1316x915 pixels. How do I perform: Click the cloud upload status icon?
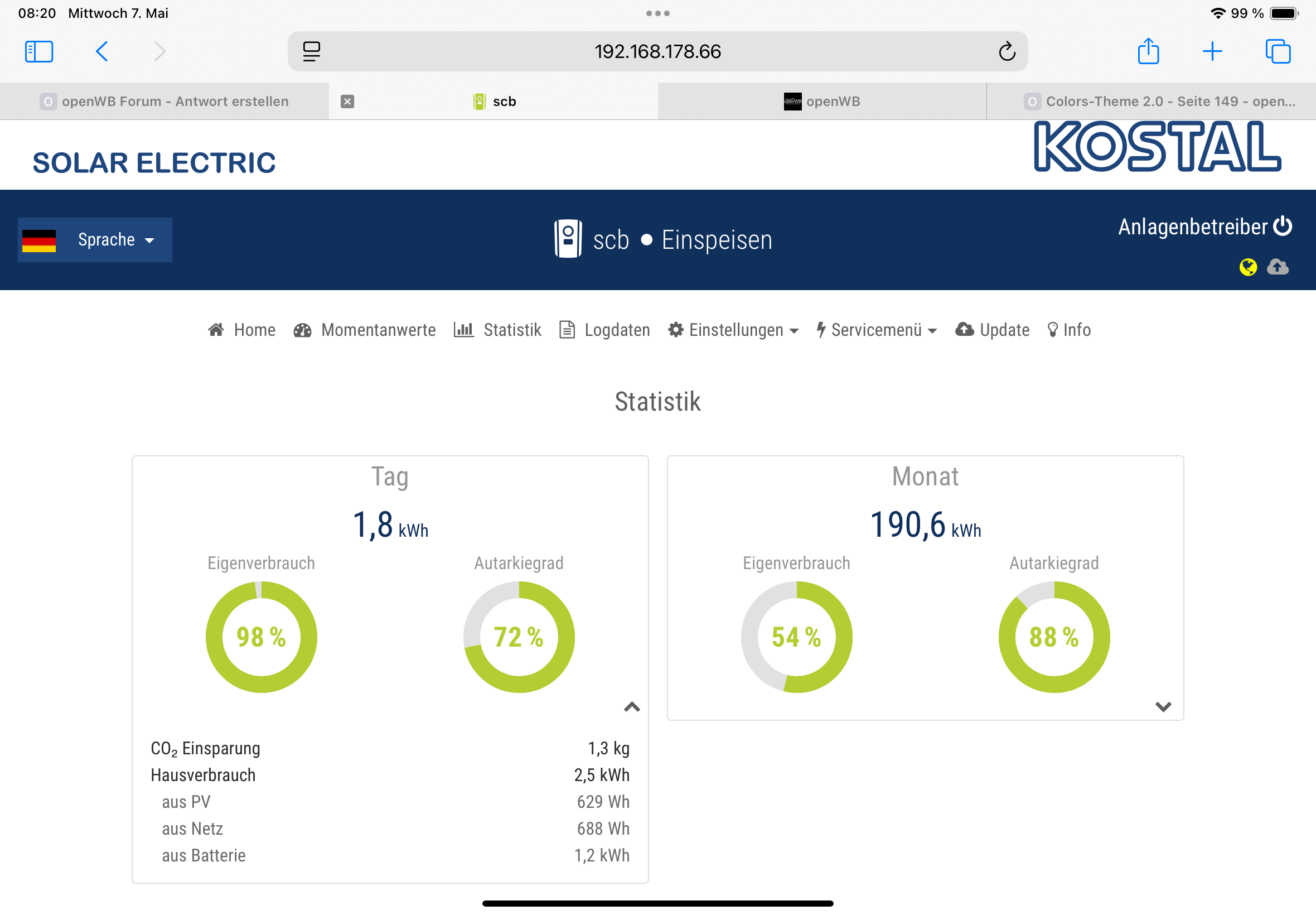coord(1278,267)
